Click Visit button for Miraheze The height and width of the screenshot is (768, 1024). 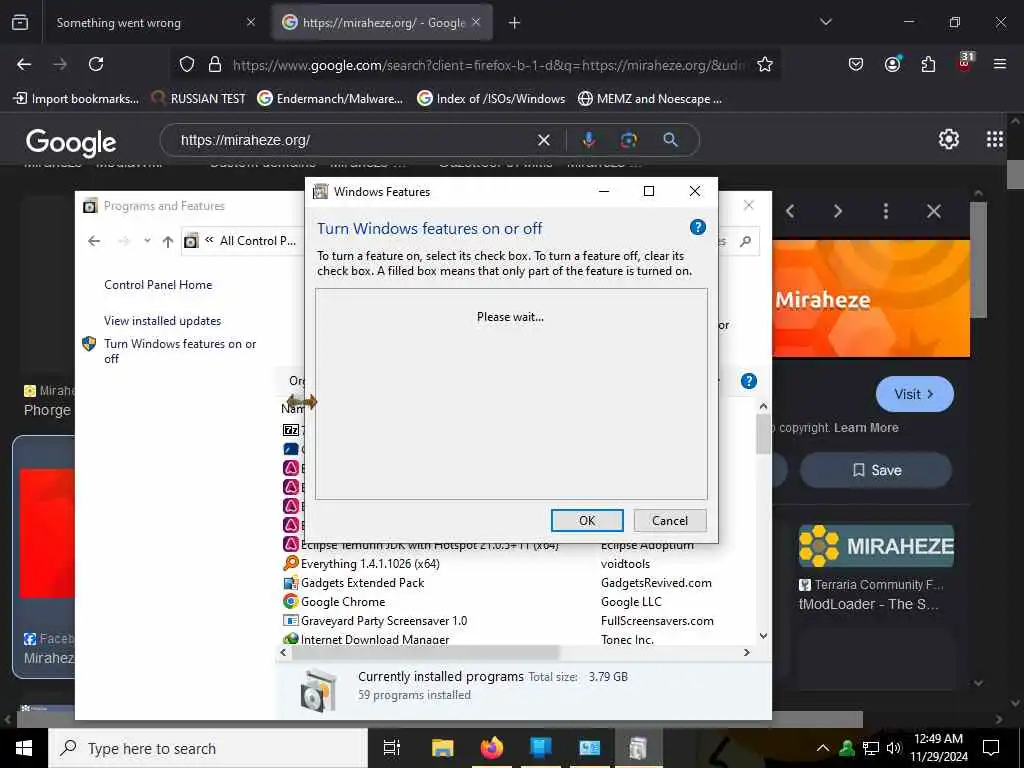point(914,394)
